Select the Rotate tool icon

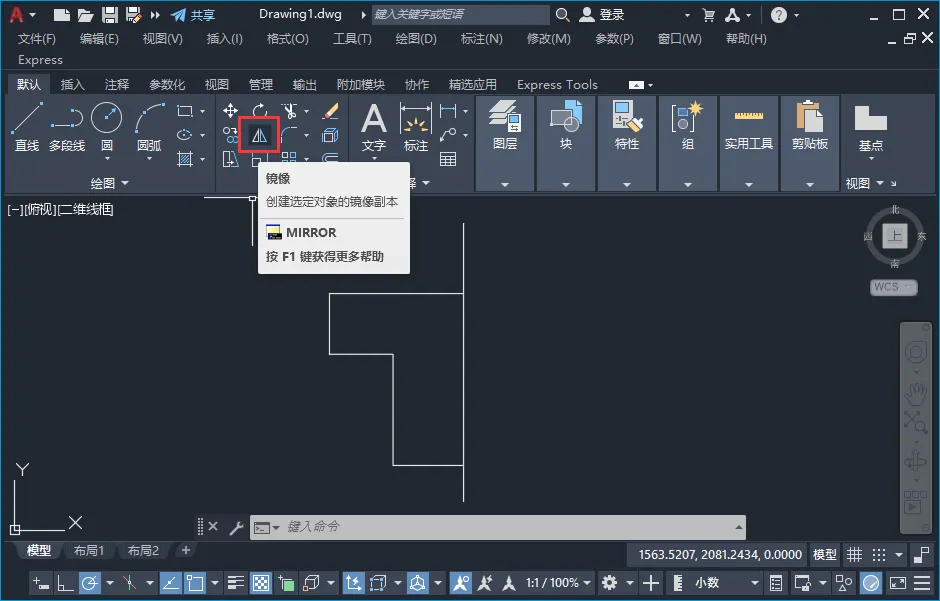pyautogui.click(x=260, y=111)
